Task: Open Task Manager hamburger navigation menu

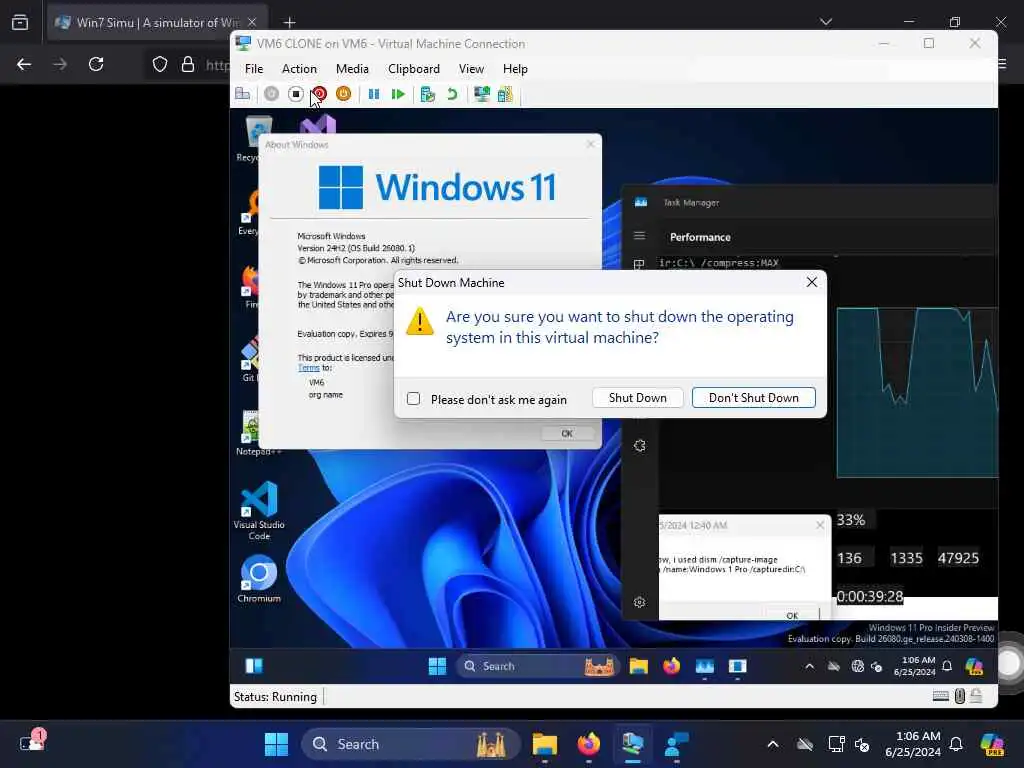Action: pos(639,236)
